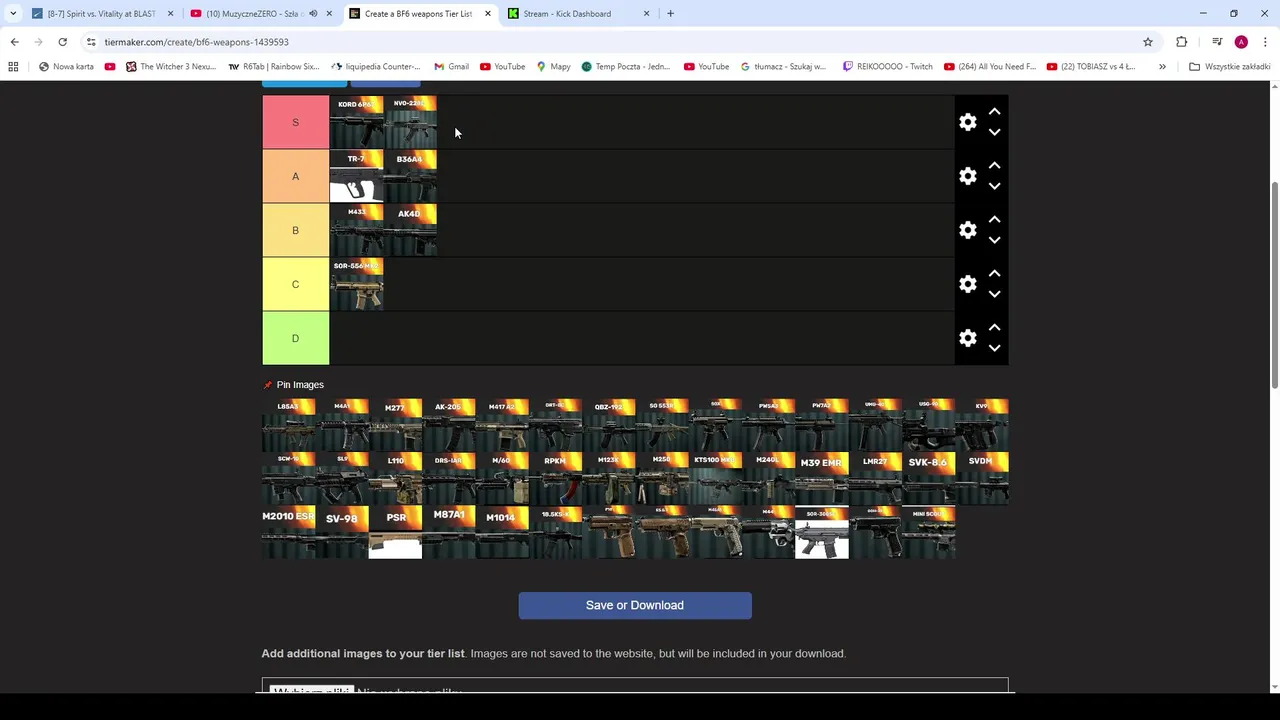The height and width of the screenshot is (720, 1280).
Task: Click the orange A tier label
Action: click(295, 176)
